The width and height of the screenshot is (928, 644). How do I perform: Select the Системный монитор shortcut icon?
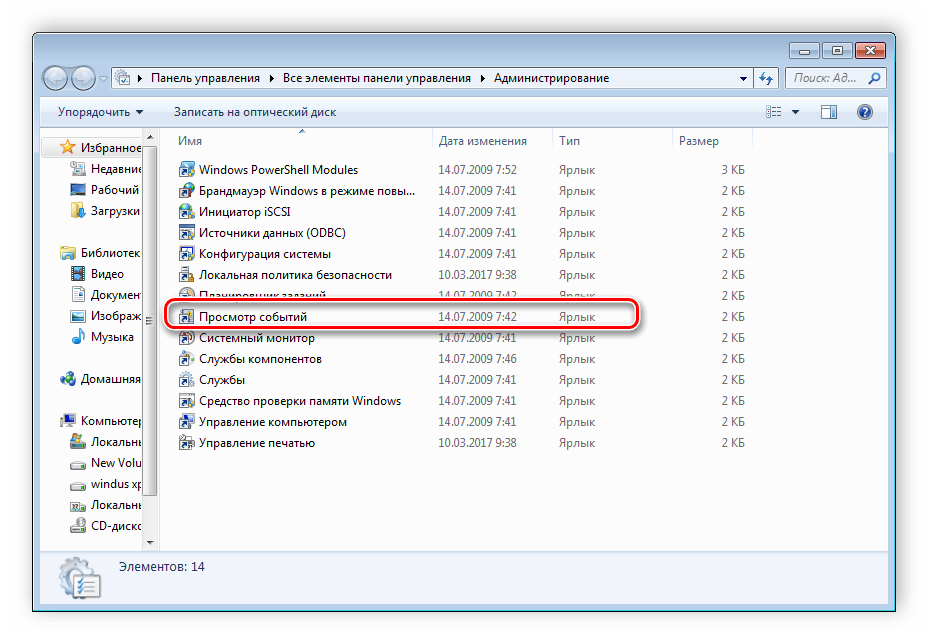click(x=186, y=338)
